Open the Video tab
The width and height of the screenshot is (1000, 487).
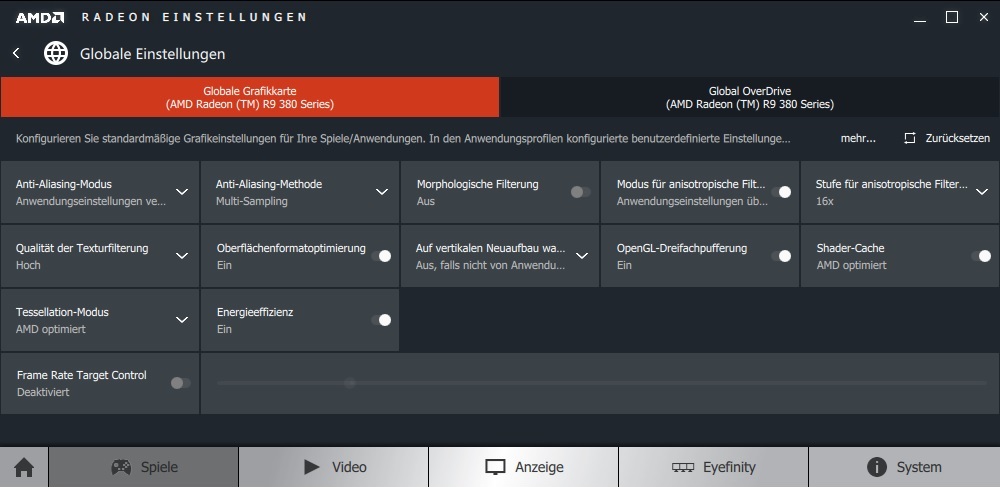334,467
